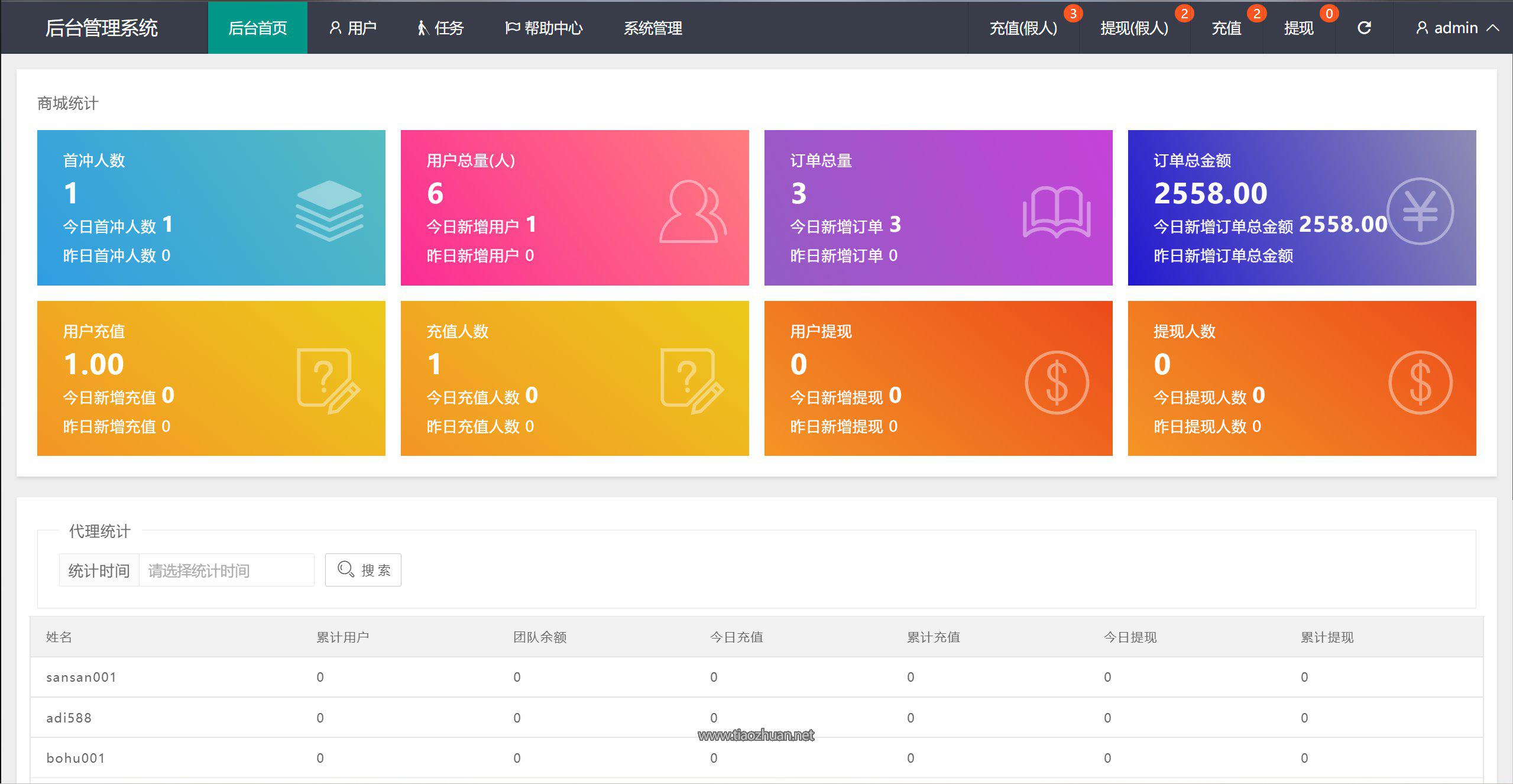Click the 商城统计 section heading
This screenshot has width=1513, height=784.
pyautogui.click(x=68, y=103)
